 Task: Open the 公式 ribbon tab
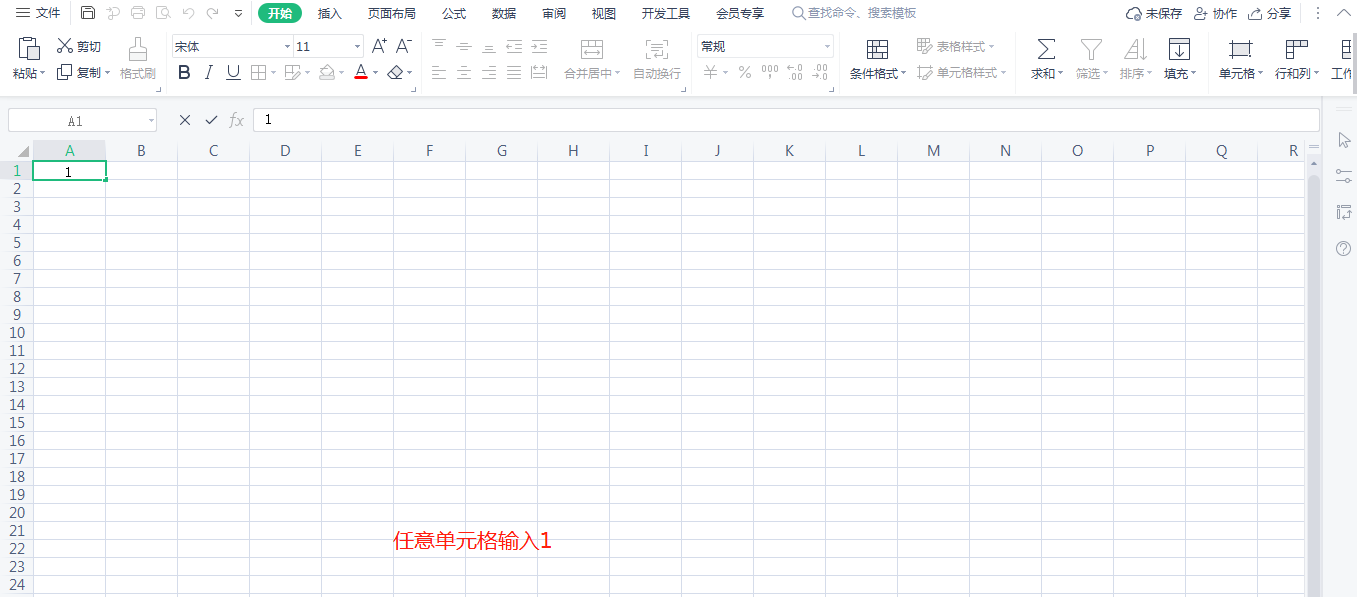pos(454,13)
